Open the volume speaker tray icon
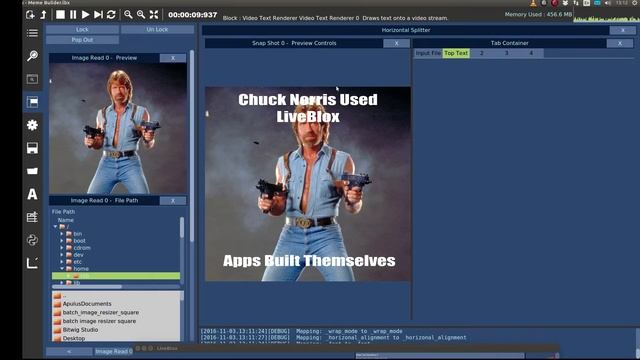Screen dimensions: 640x360 (608, 3)
